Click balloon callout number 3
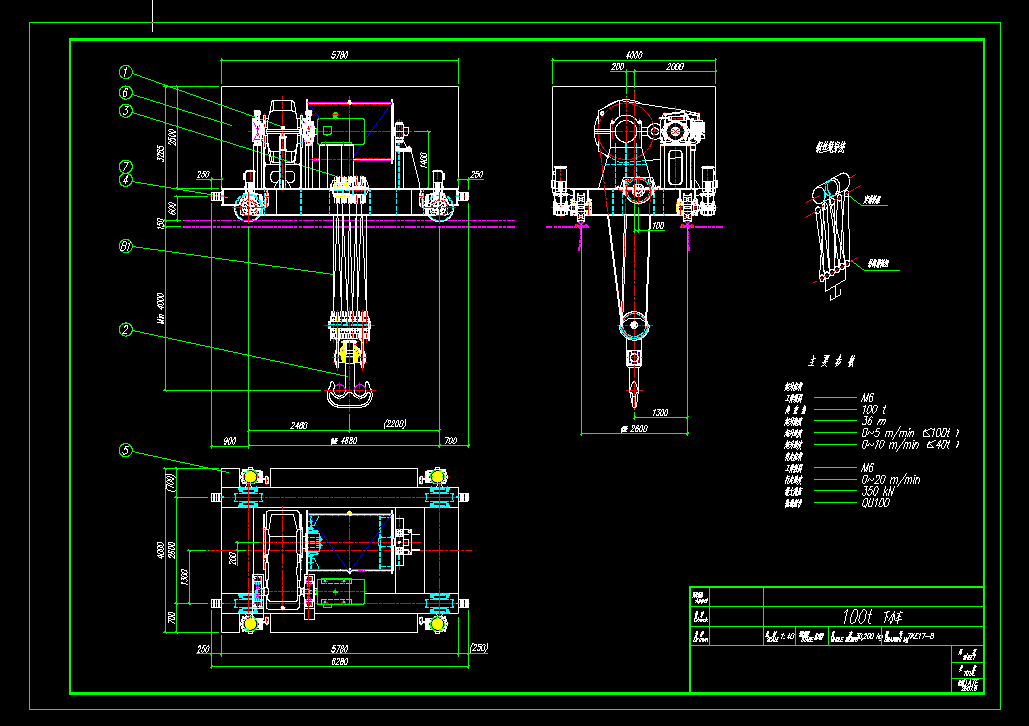The height and width of the screenshot is (726, 1029). click(x=124, y=110)
